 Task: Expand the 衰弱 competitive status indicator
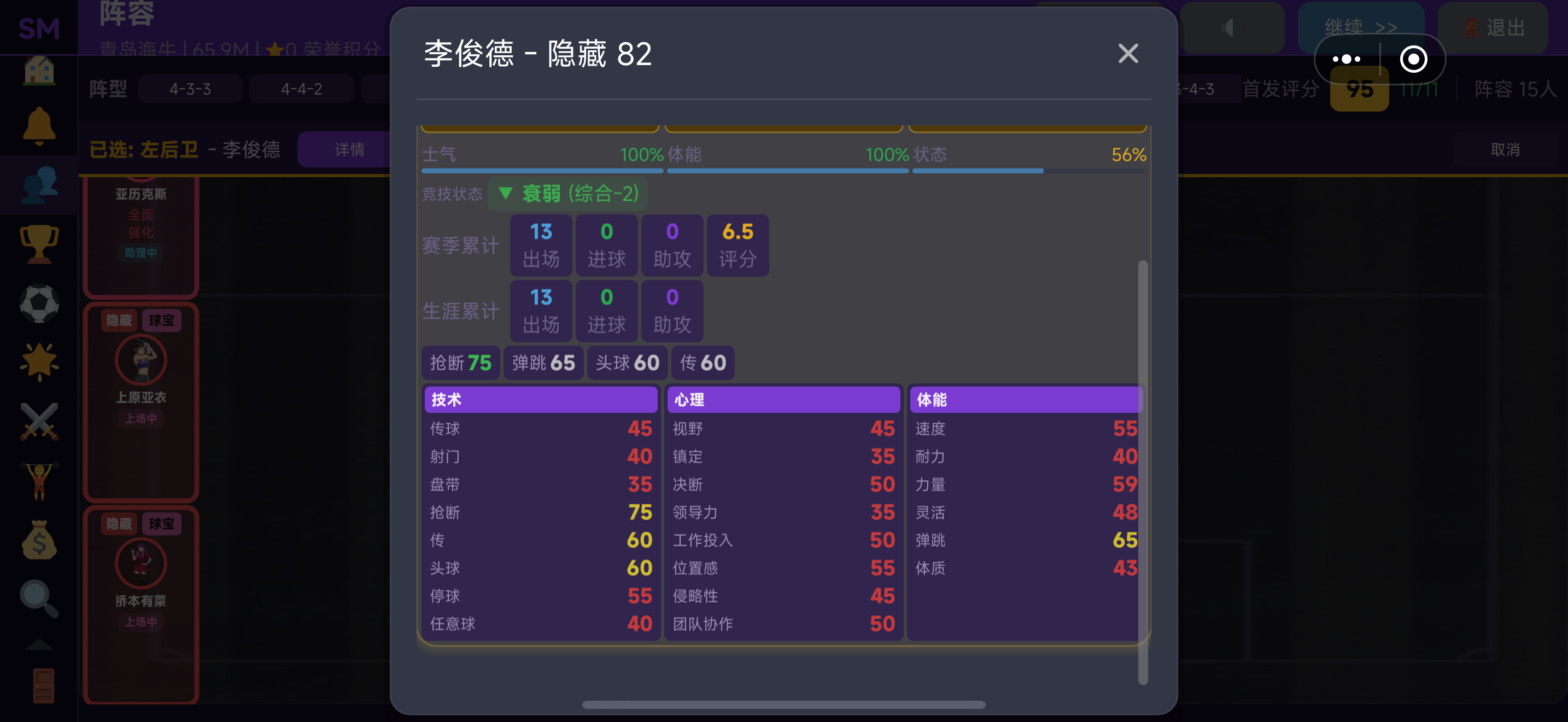[x=567, y=194]
